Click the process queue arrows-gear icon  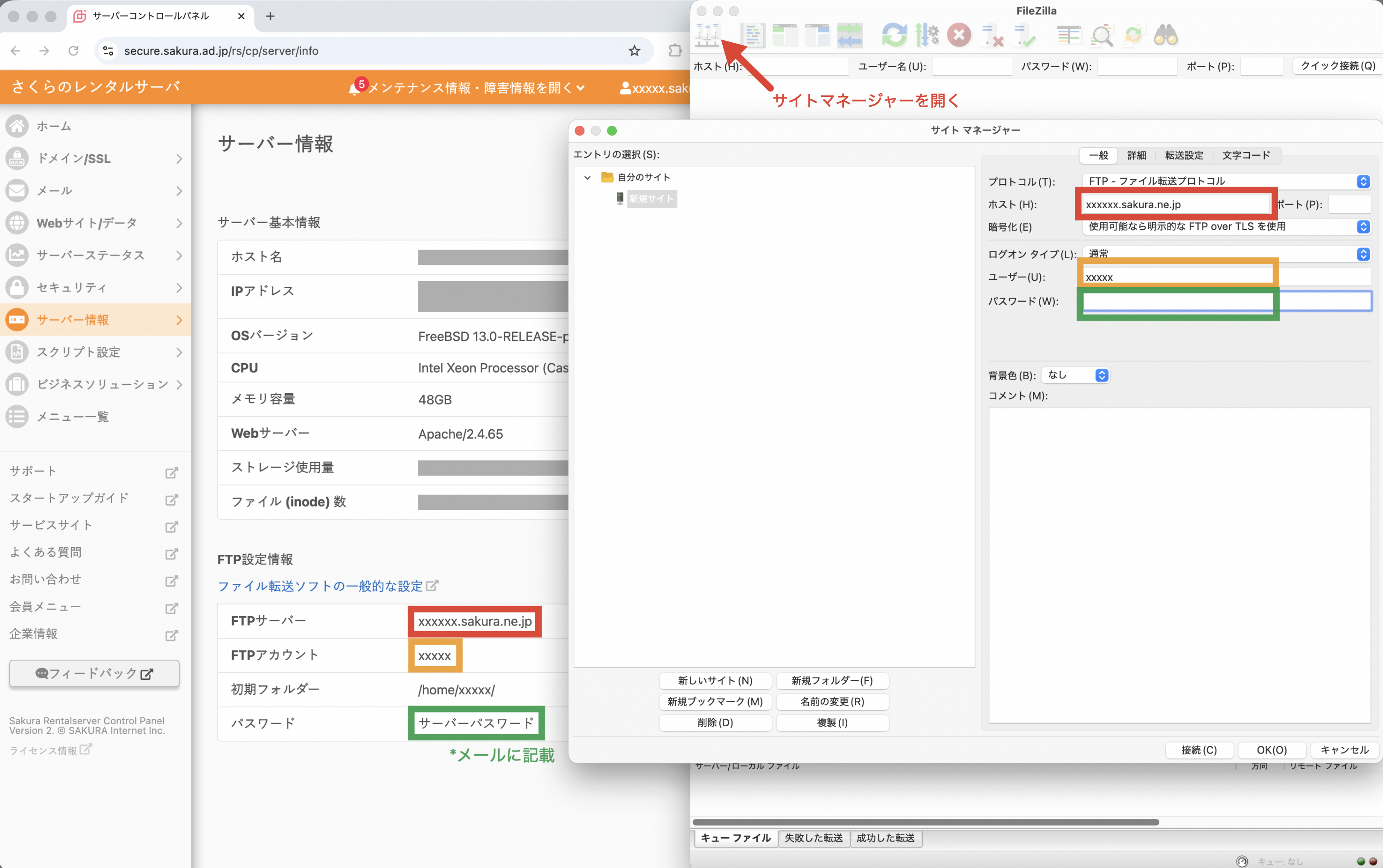(927, 35)
